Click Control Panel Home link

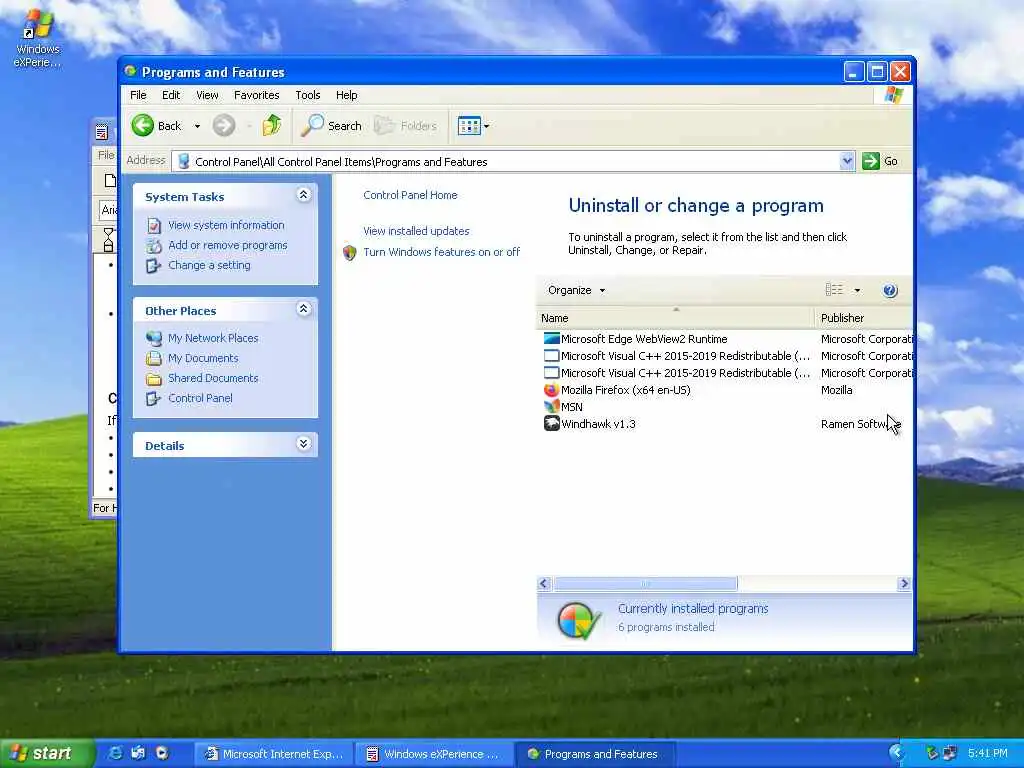410,195
